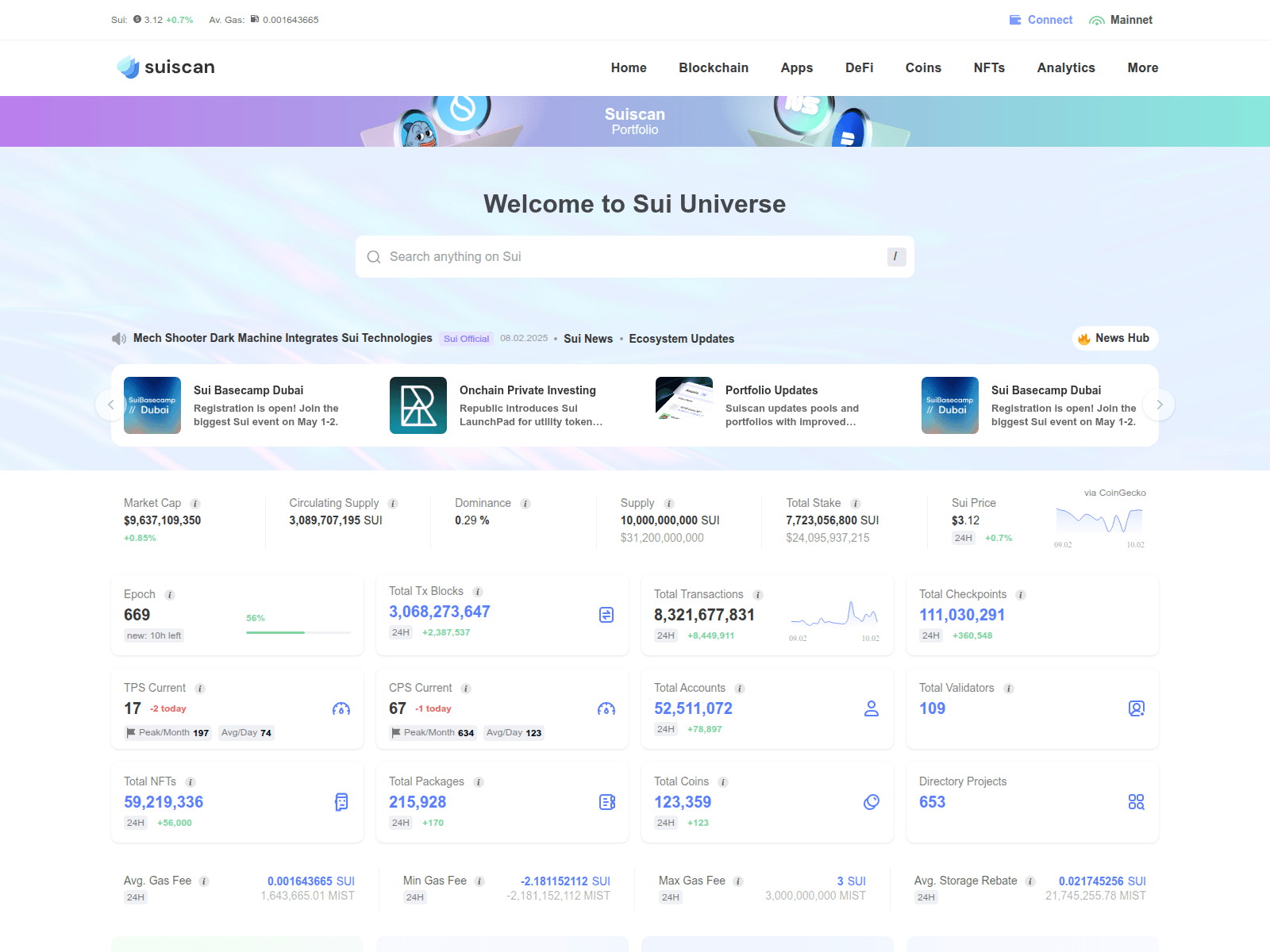Image resolution: width=1270 pixels, height=952 pixels.
Task: Show next news carousel cards
Action: click(1159, 405)
